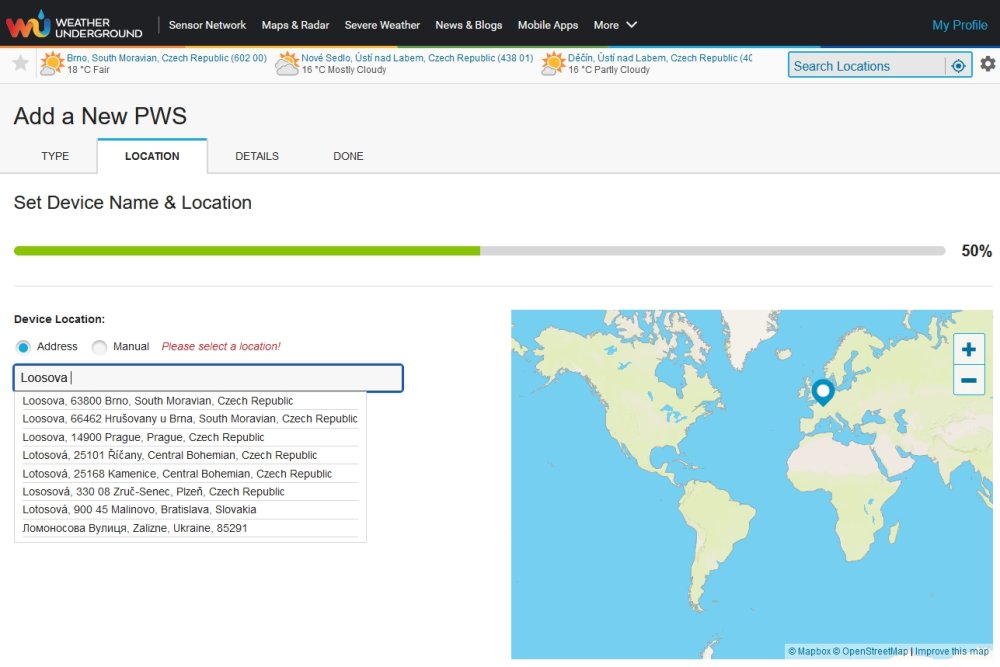Click the green setup progress bar
Image resolution: width=1000 pixels, height=667 pixels.
tap(247, 251)
